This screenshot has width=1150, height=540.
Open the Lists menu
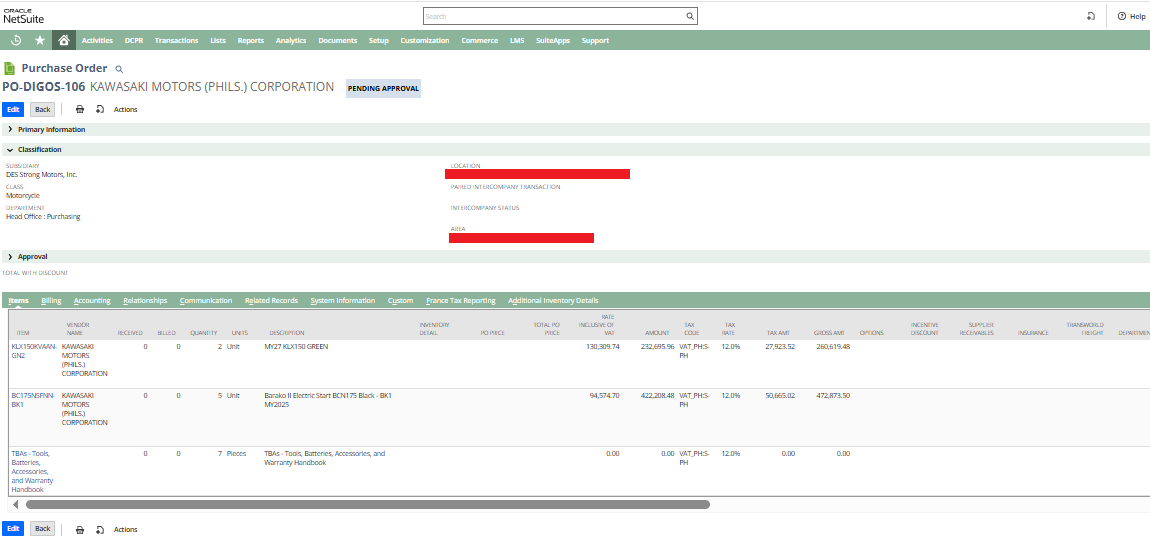(218, 40)
